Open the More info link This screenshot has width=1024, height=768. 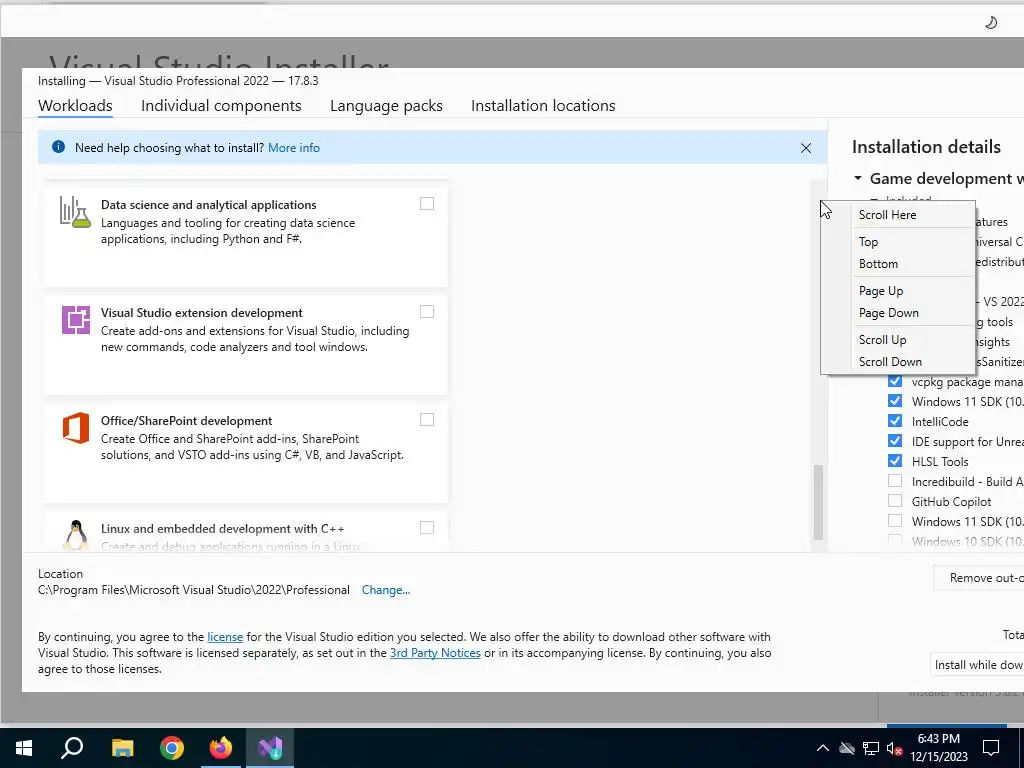294,148
